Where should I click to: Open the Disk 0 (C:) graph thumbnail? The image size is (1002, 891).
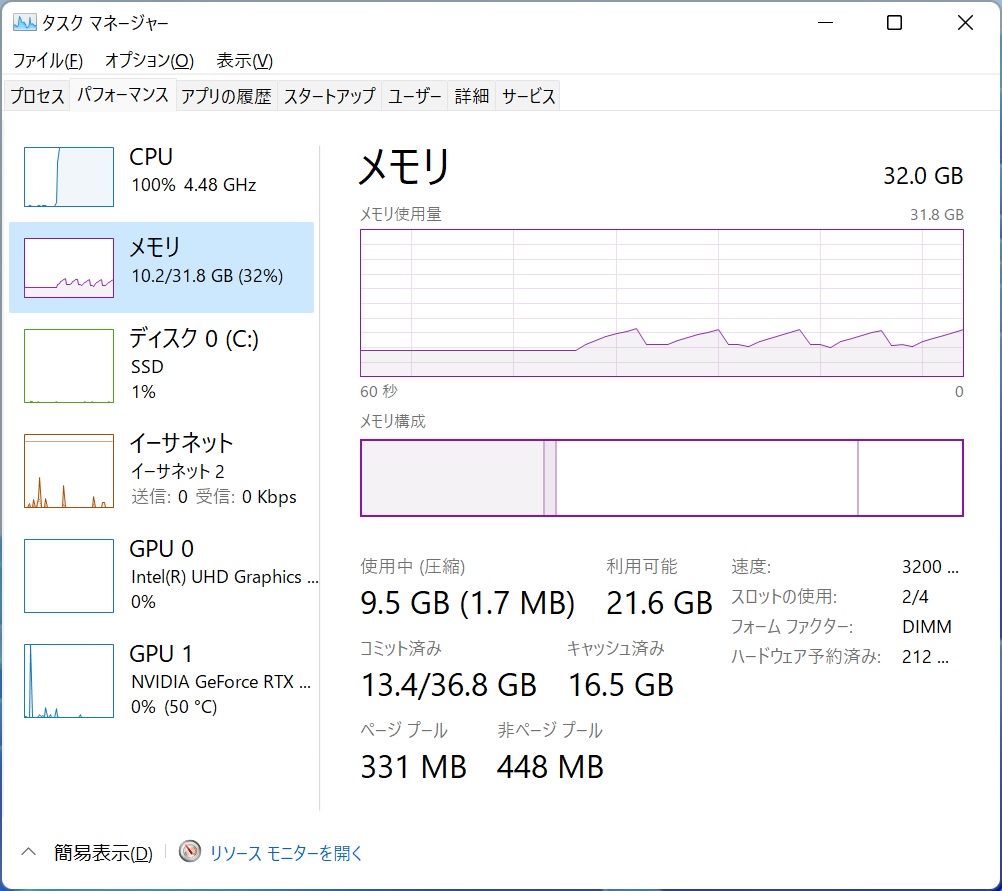tap(69, 366)
